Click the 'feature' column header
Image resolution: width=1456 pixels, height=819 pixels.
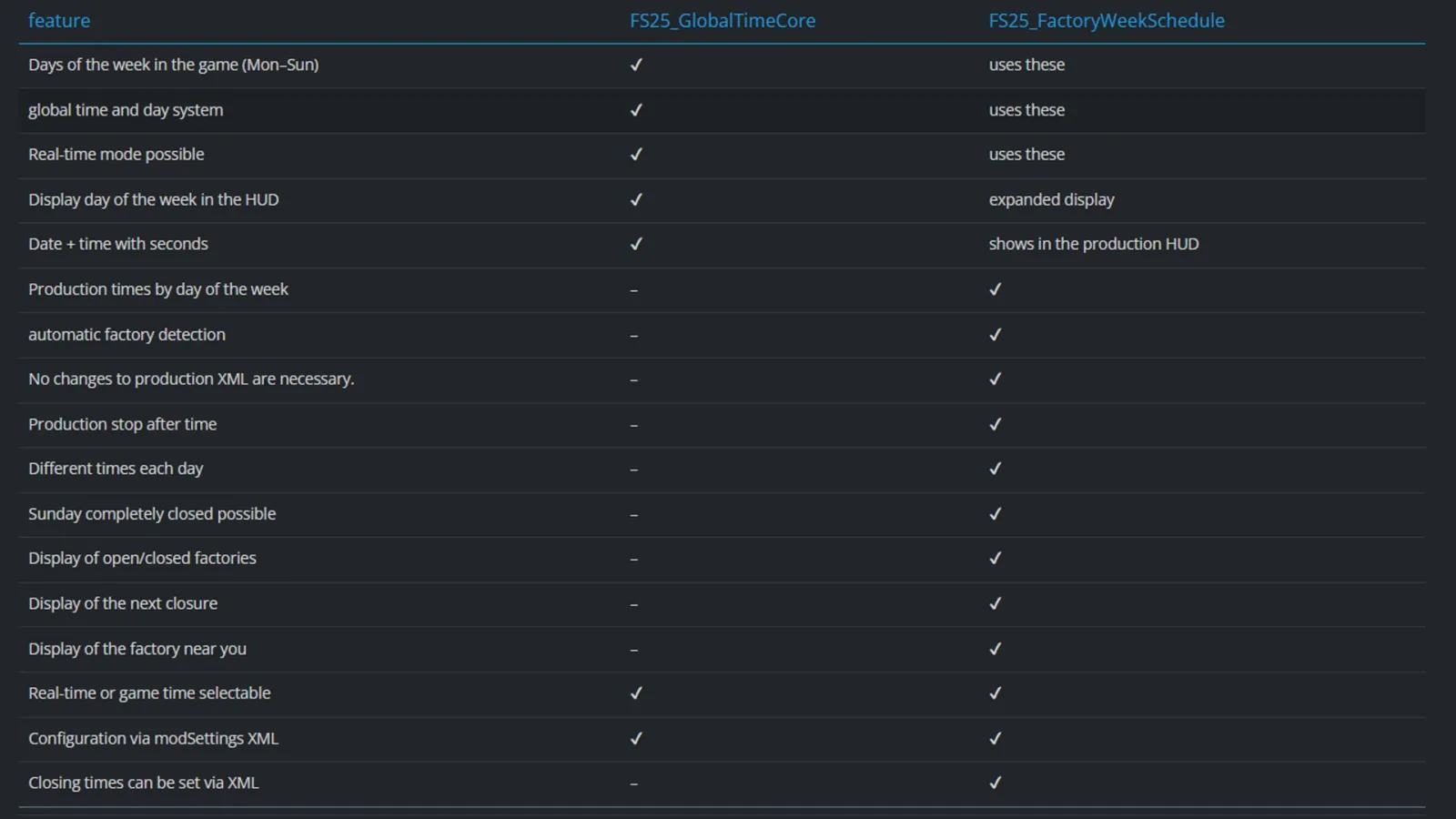[x=59, y=20]
